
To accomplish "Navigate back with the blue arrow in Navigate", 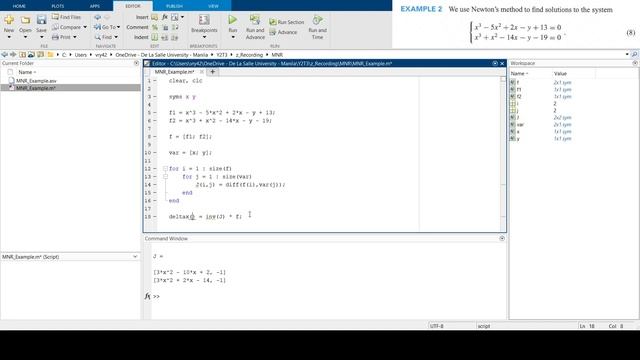I will click(x=97, y=17).
